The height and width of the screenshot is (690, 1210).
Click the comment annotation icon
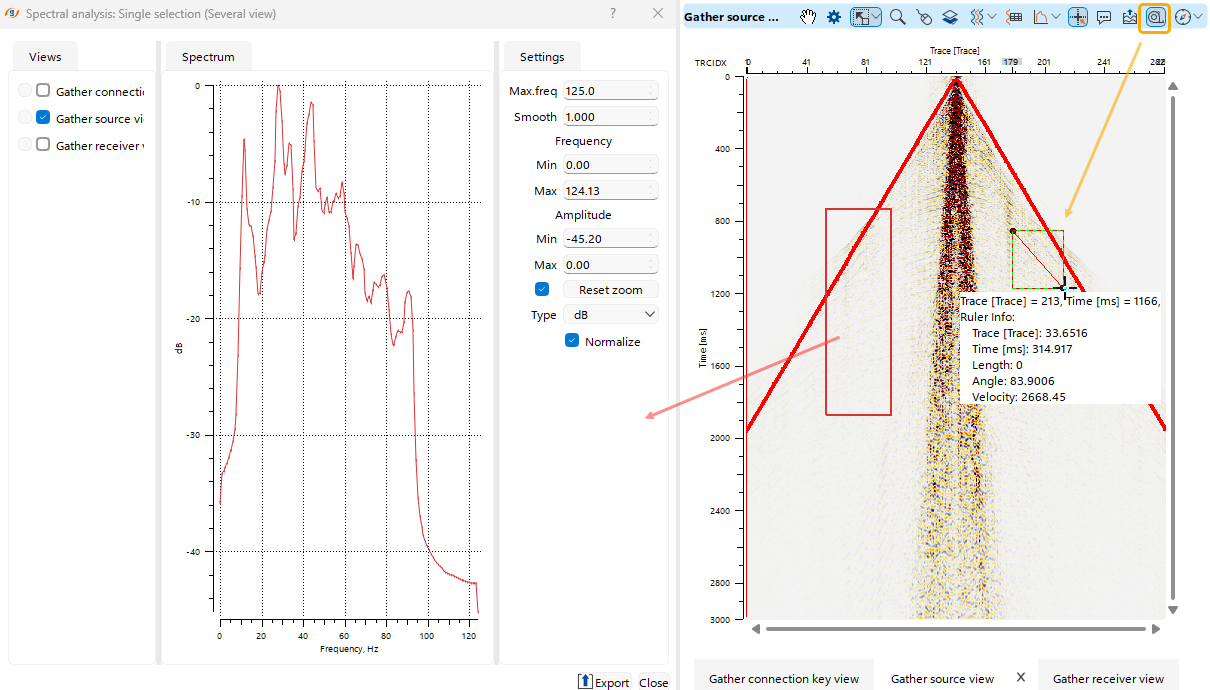1104,17
